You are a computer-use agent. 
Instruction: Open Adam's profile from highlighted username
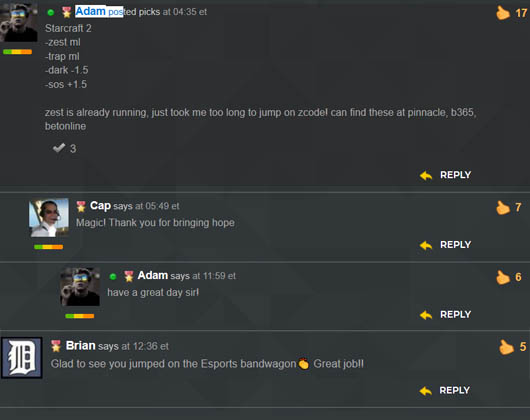90,11
